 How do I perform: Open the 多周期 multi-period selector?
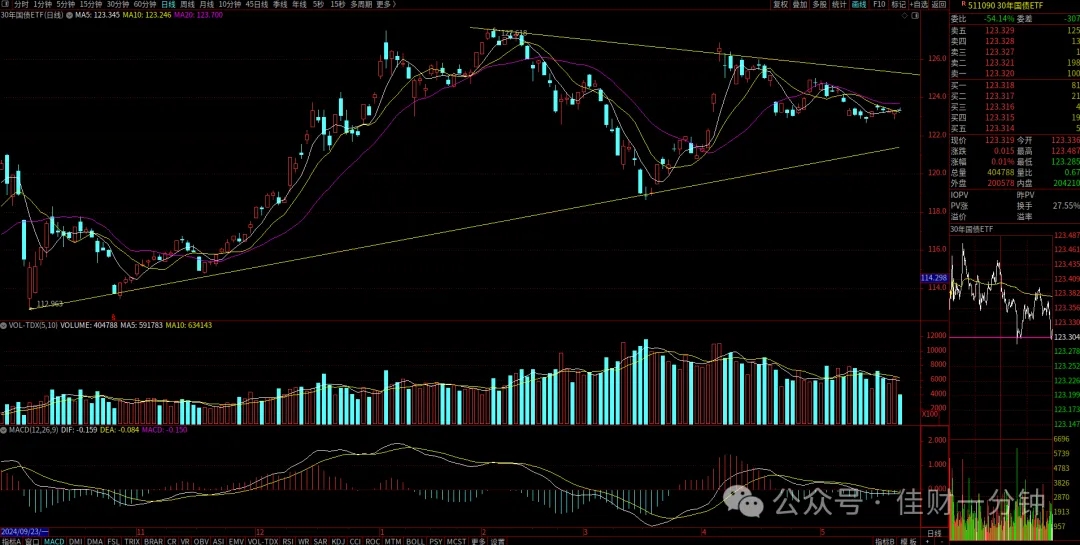362,4
